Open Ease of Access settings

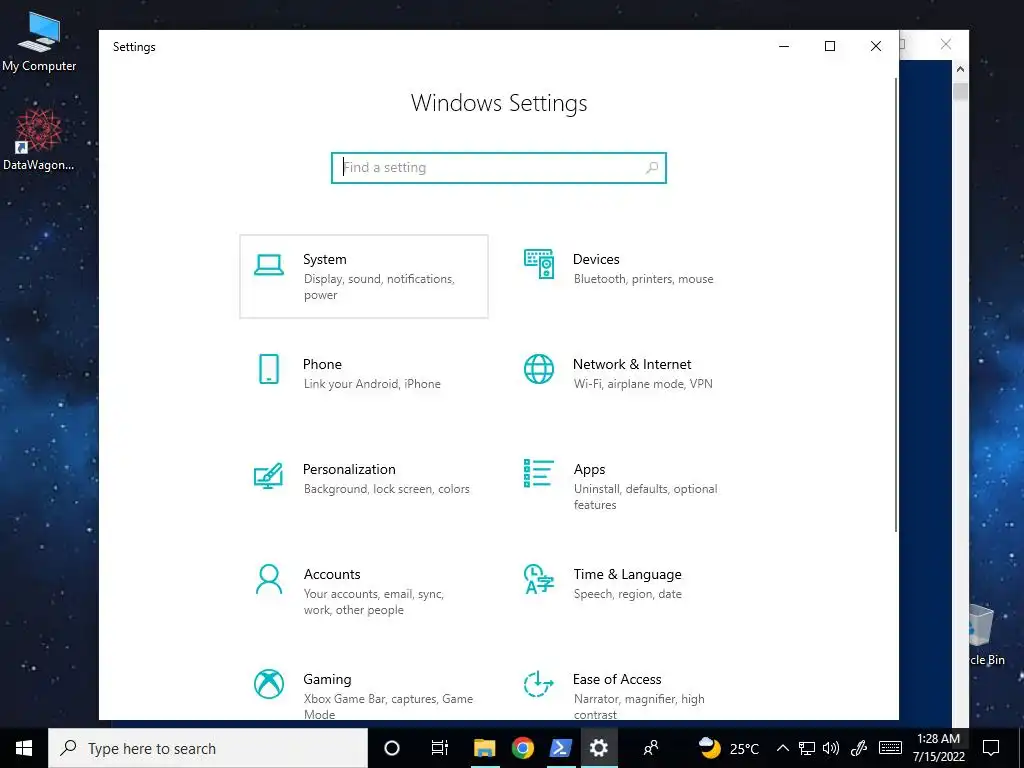click(x=633, y=688)
